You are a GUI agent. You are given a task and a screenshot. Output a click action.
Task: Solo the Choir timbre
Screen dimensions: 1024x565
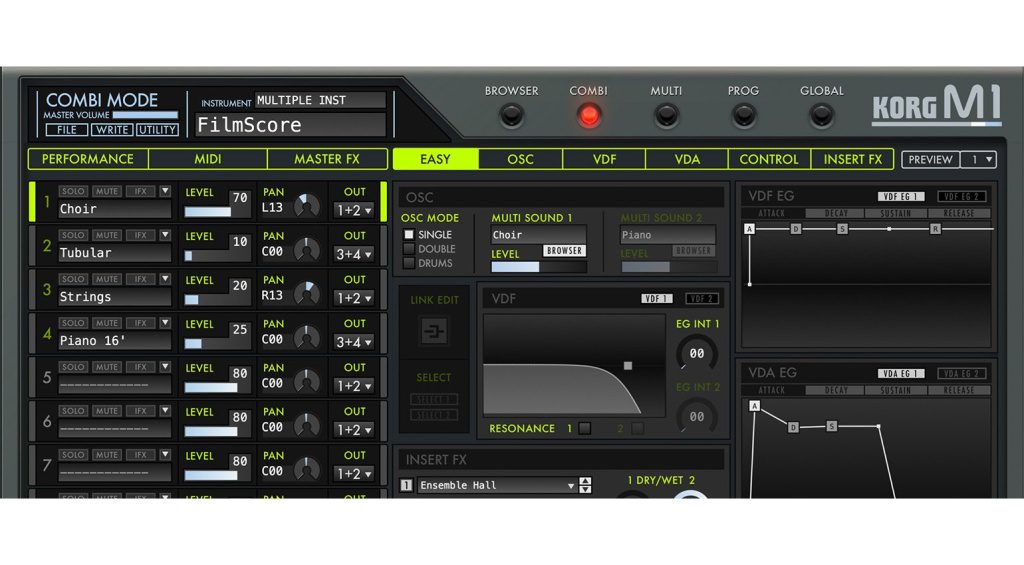point(73,191)
